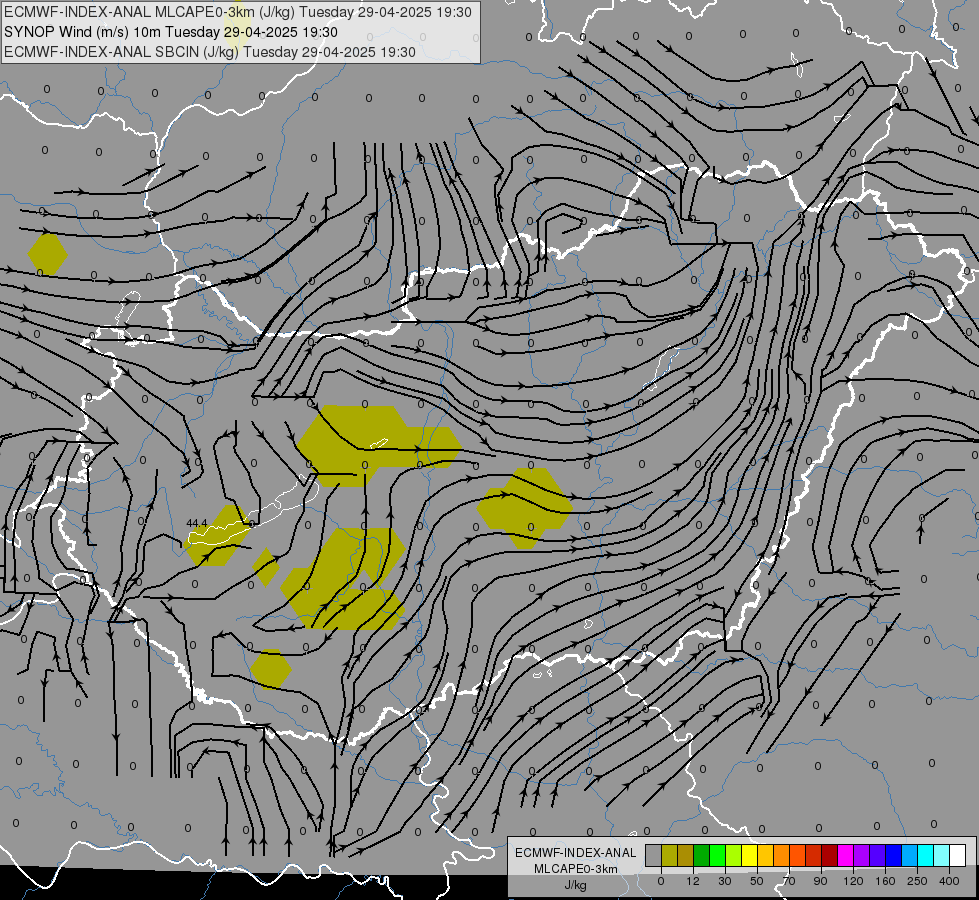This screenshot has height=900, width=979.
Task: Click the dark green legend swatch above 12
Action: point(701,855)
